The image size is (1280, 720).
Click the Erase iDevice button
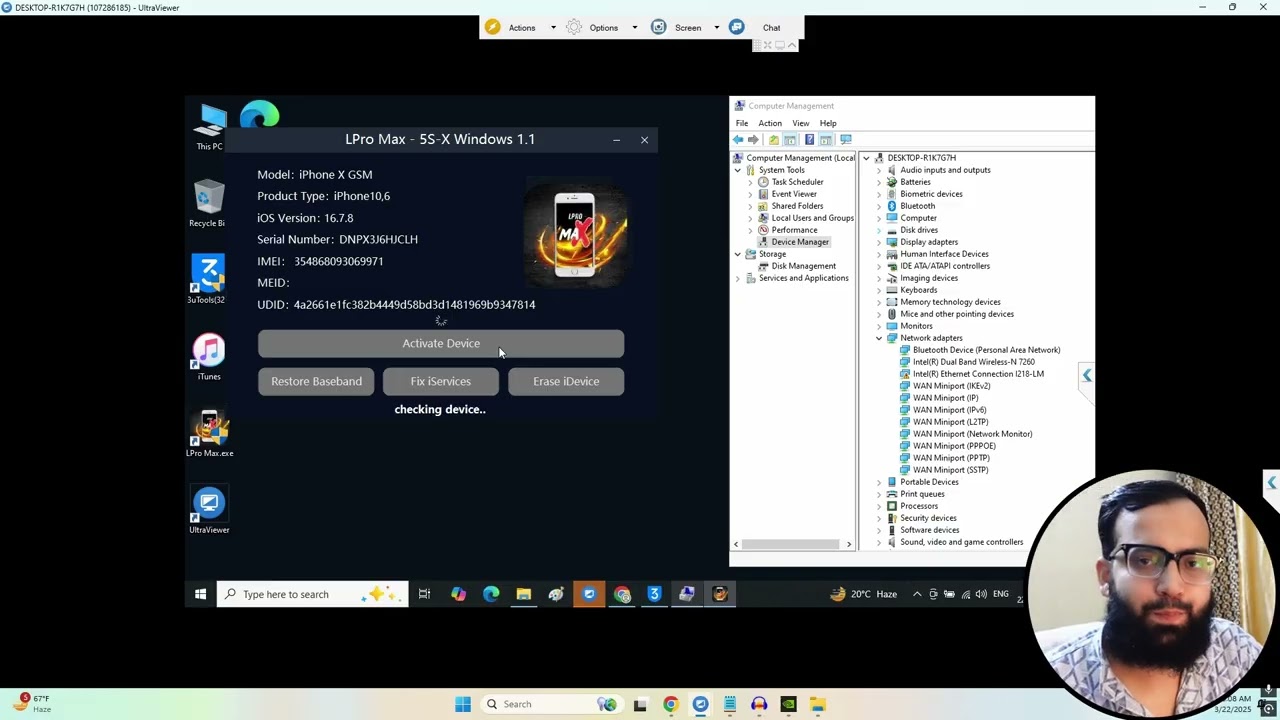566,381
